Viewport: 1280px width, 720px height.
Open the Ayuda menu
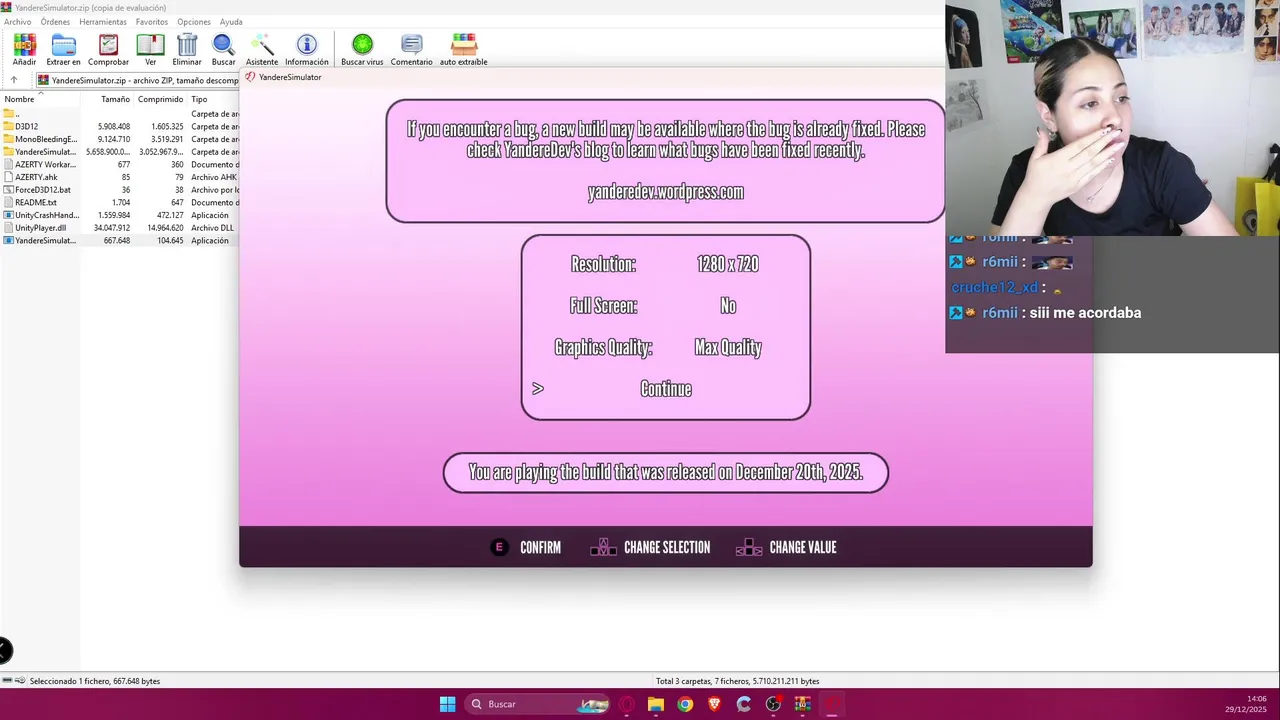(231, 22)
